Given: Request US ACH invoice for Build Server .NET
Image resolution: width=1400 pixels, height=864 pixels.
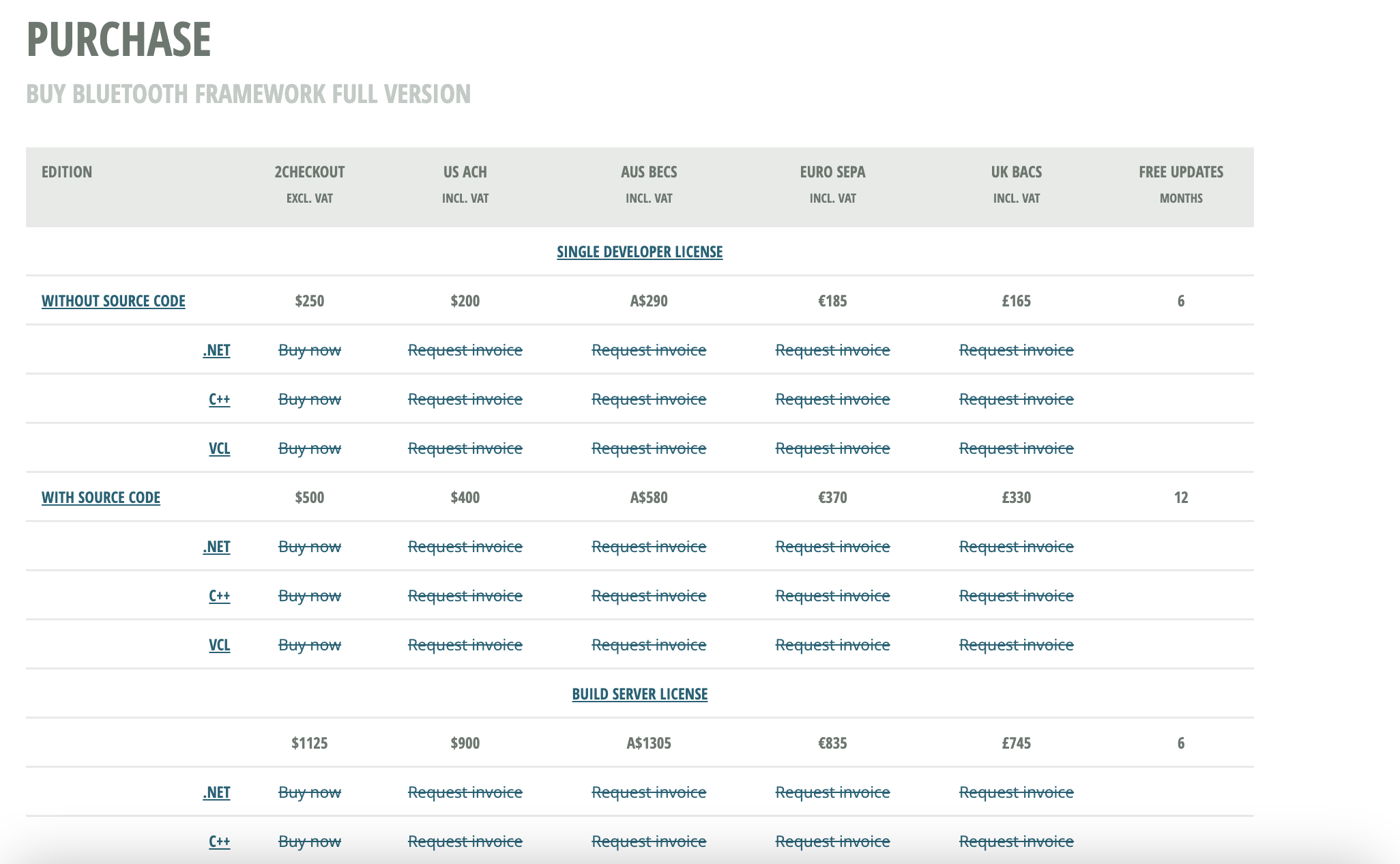Looking at the screenshot, I should coord(465,792).
